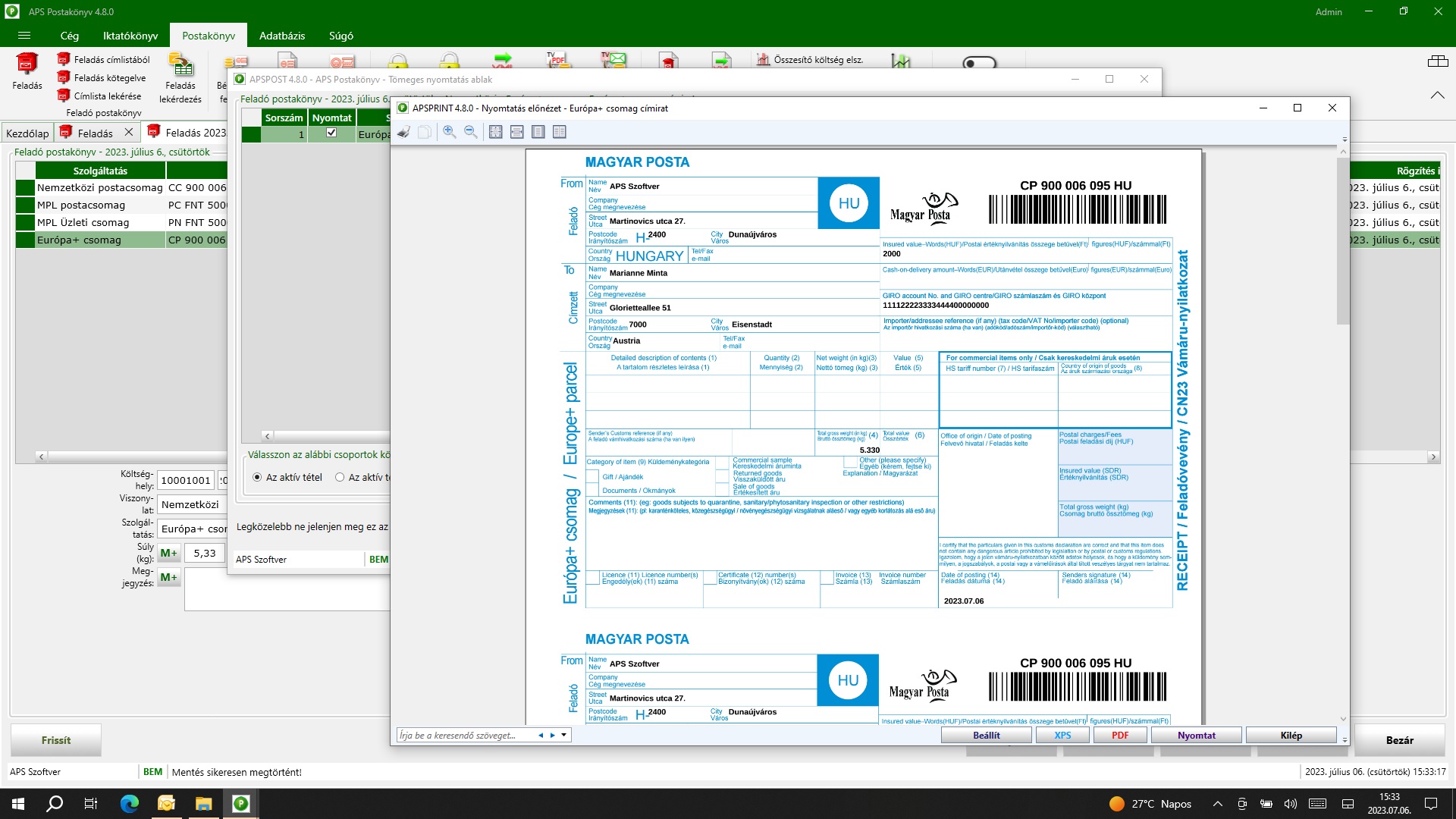1456x819 pixels.
Task: Open the Adatbázis menu
Action: 282,36
